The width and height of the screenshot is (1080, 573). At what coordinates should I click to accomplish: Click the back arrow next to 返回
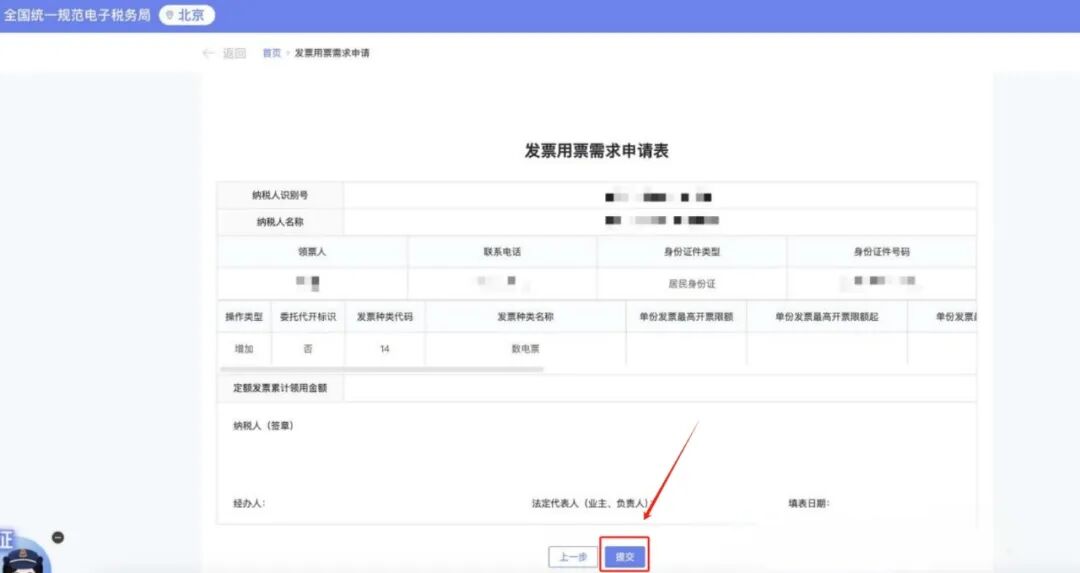click(208, 53)
